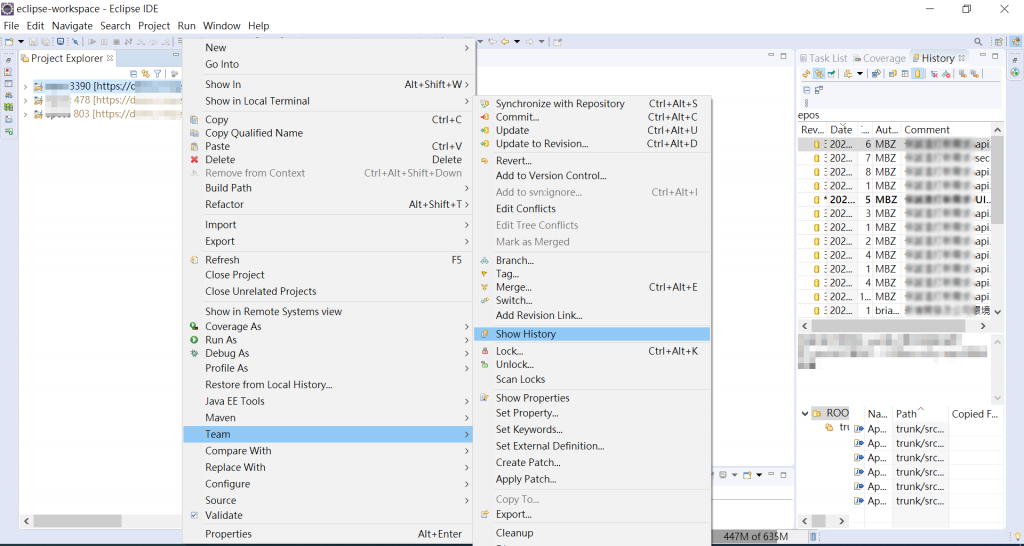Expand the project ending in 803
The width and height of the screenshot is (1024, 546).
click(x=25, y=114)
